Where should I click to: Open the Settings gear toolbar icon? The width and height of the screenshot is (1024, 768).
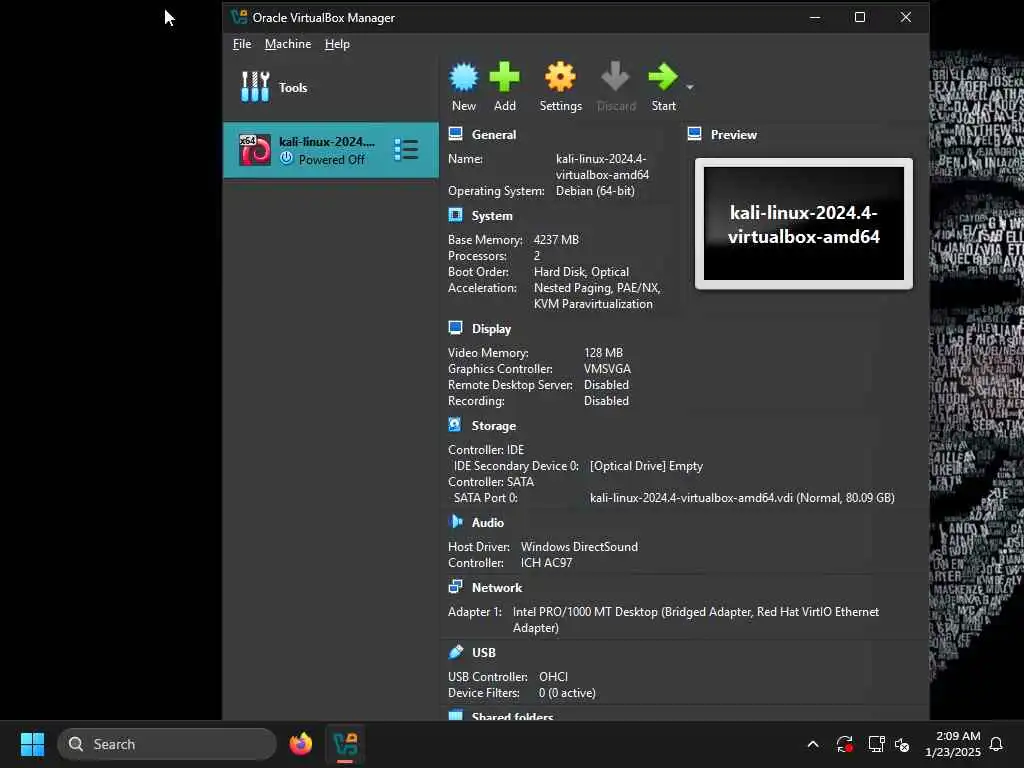click(x=560, y=77)
